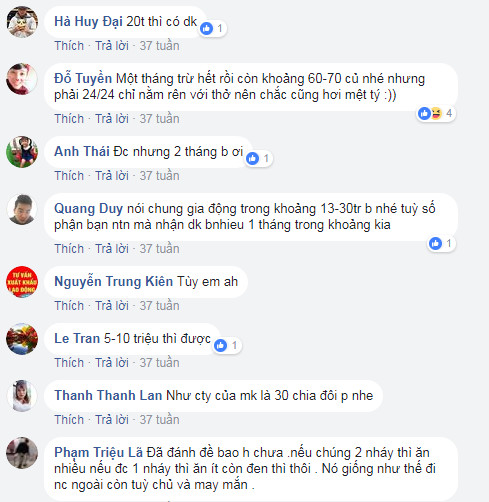The image size is (489, 502).
Task: Open Thanh Thanh Lan's profile avatar
Action: [x=22, y=396]
